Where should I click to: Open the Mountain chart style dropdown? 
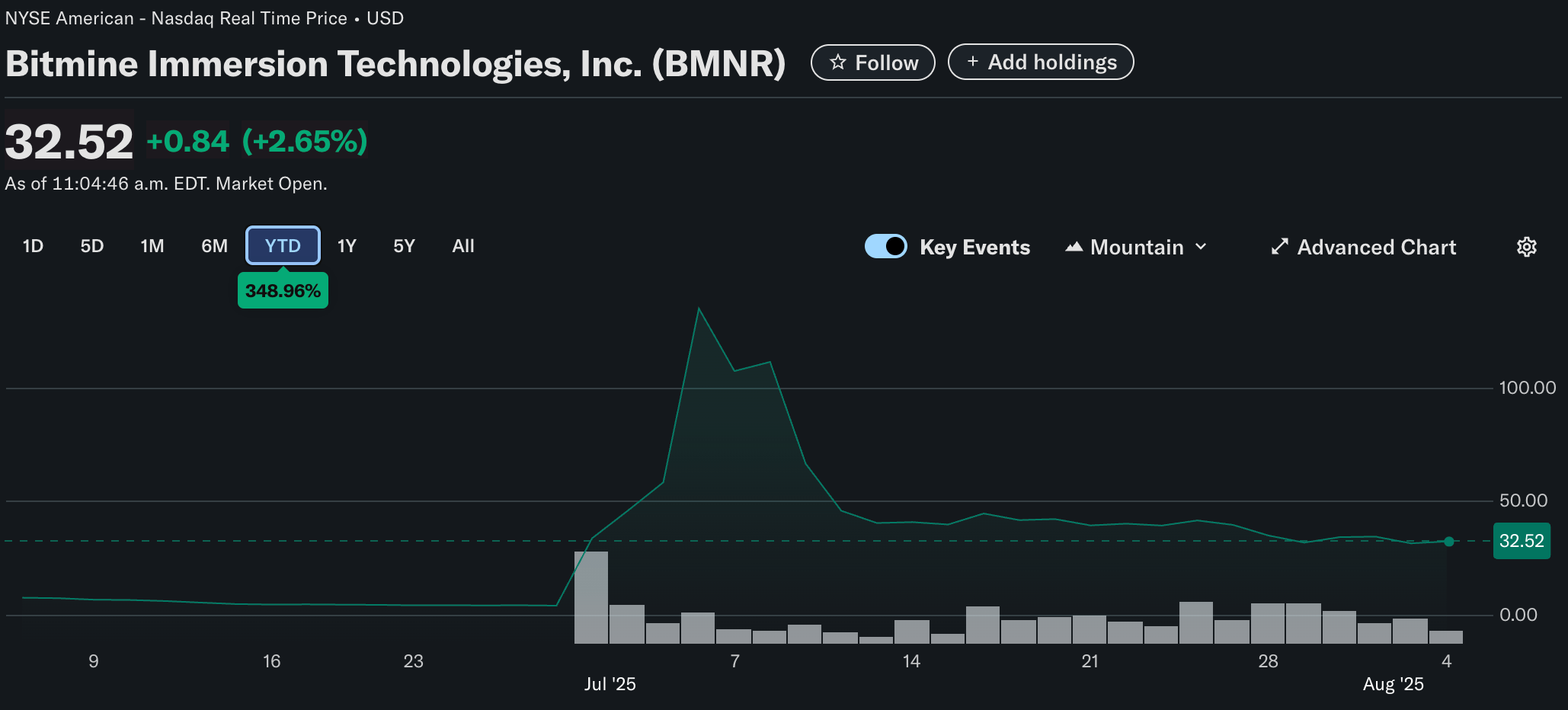(x=1134, y=246)
